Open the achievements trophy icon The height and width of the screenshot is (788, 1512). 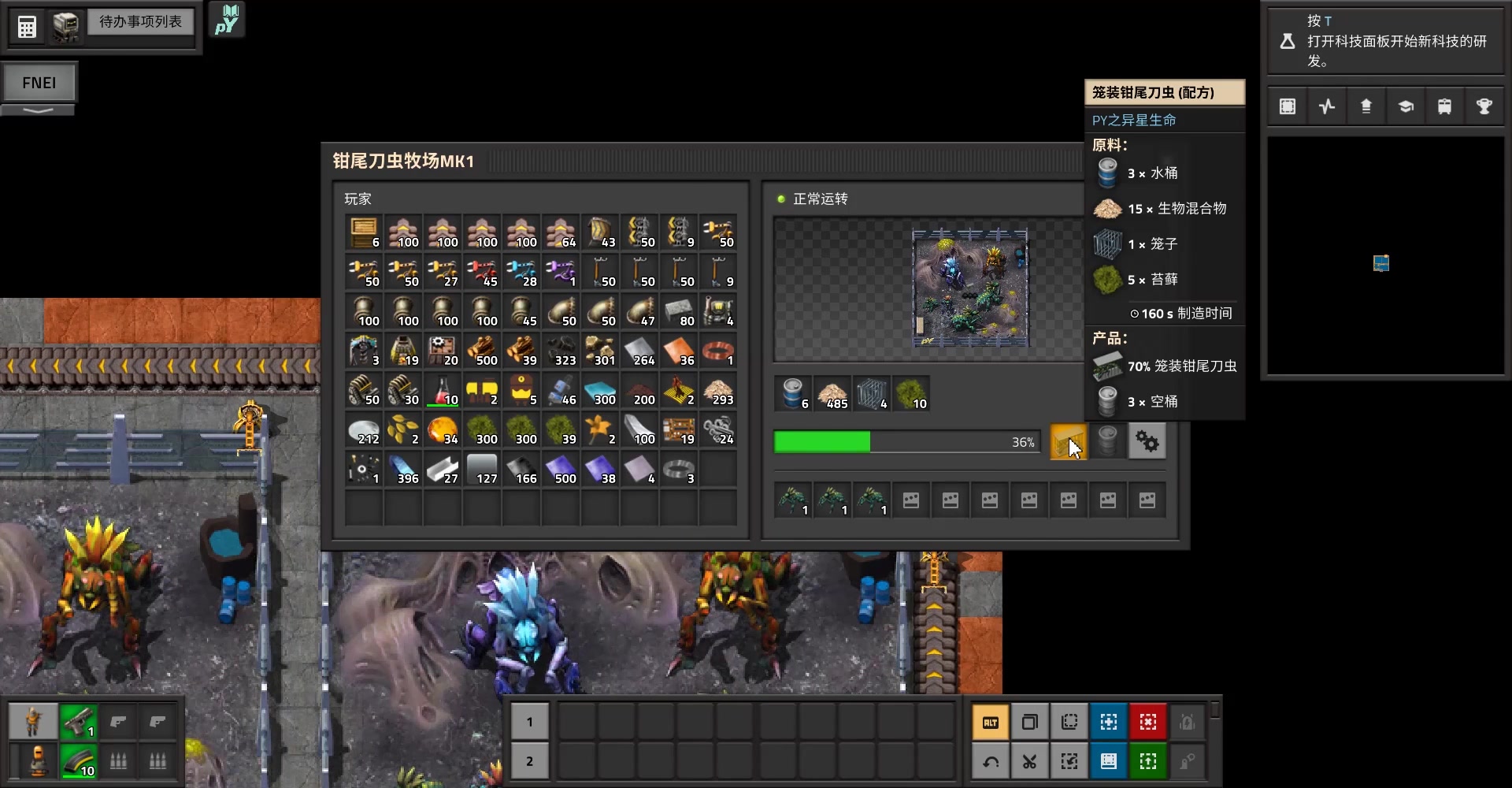point(1484,106)
